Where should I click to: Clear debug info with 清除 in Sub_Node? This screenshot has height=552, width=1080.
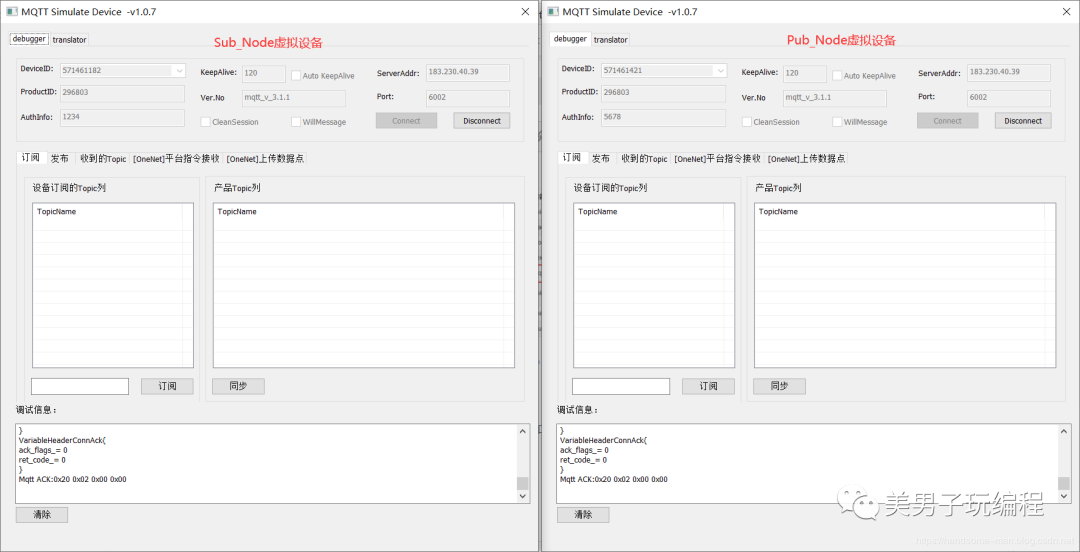pos(42,515)
